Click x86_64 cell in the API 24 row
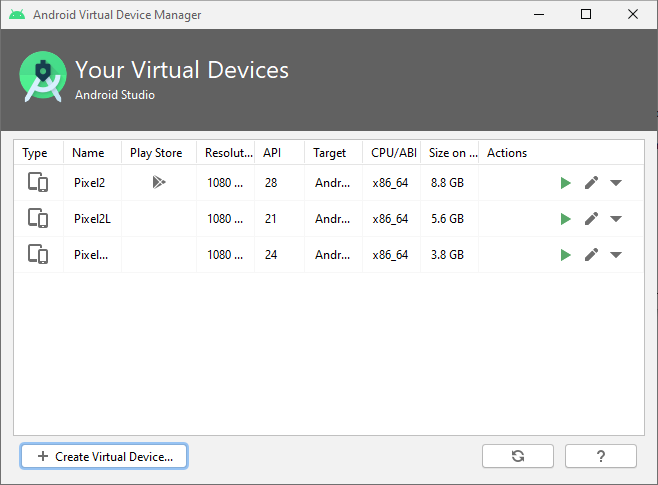 point(392,255)
